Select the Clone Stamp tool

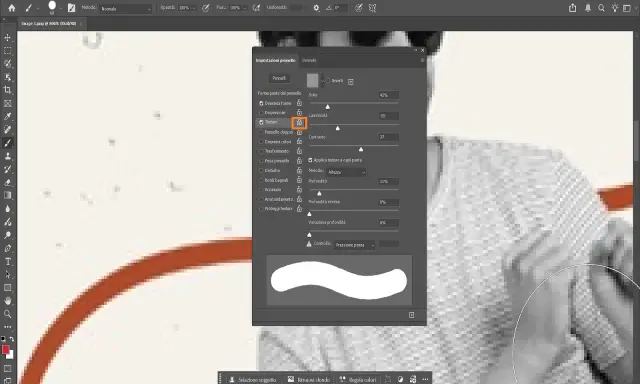coord(7,156)
